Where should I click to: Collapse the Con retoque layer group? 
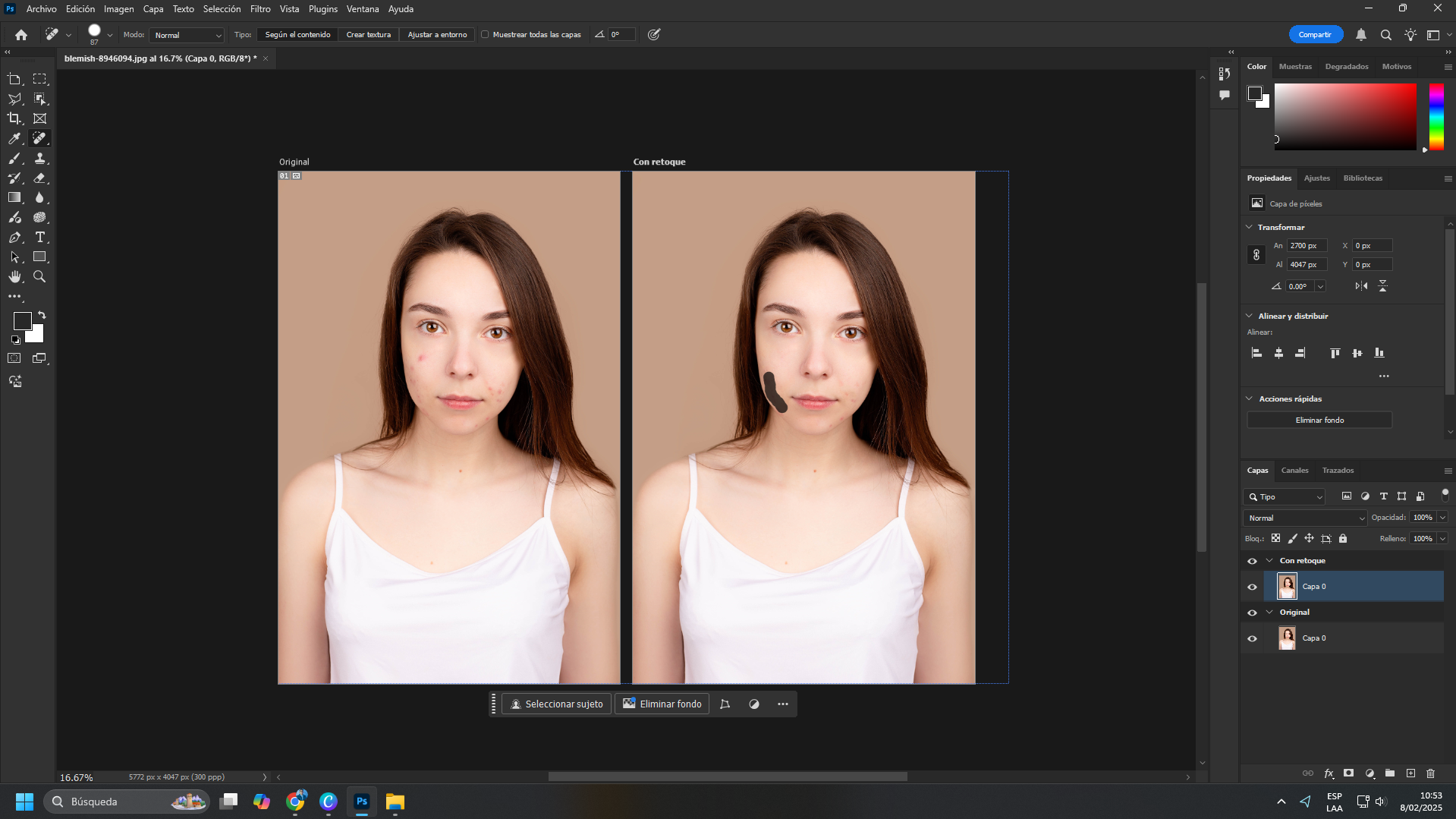pyautogui.click(x=1269, y=561)
